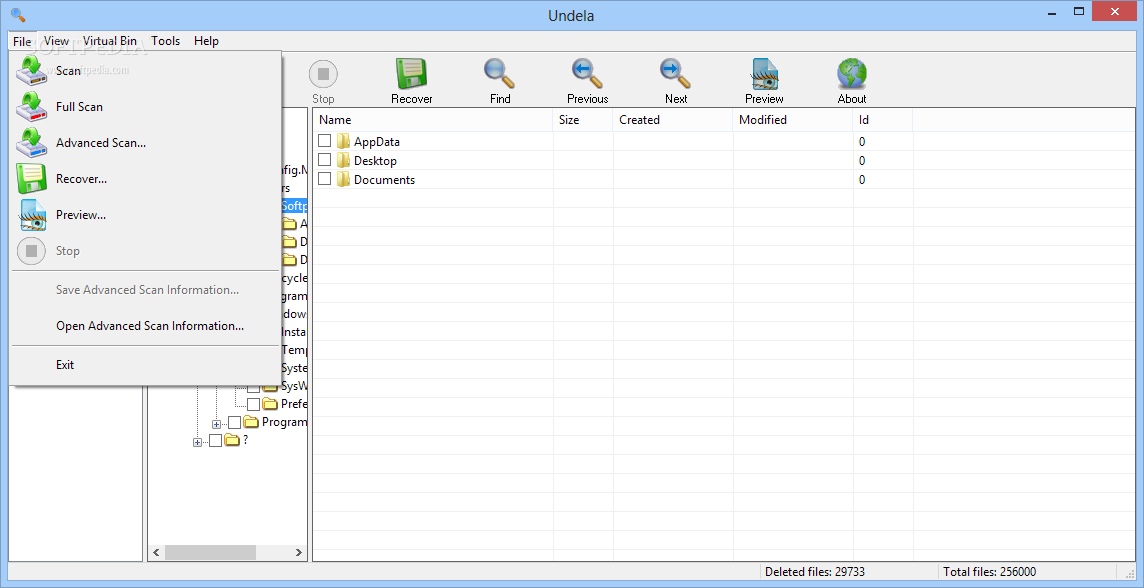Sort file list by Created column
This screenshot has height=588, width=1144.
673,120
